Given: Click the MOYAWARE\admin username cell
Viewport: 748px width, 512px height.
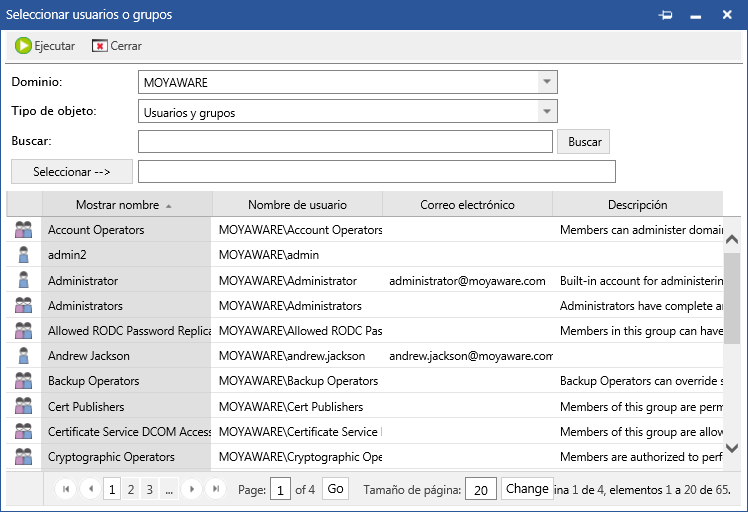Looking at the screenshot, I should (x=297, y=254).
